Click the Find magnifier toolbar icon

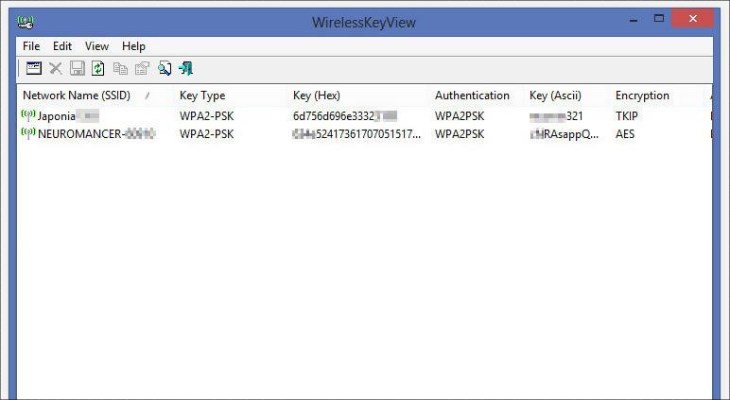click(164, 69)
